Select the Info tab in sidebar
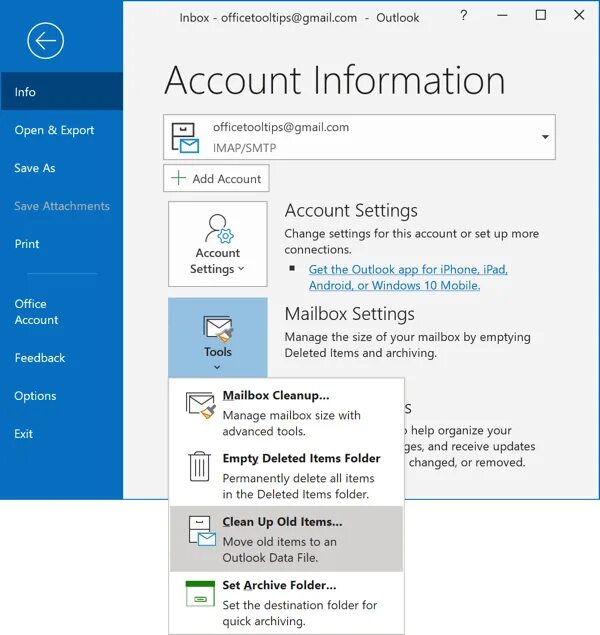The height and width of the screenshot is (635, 600). [x=62, y=92]
